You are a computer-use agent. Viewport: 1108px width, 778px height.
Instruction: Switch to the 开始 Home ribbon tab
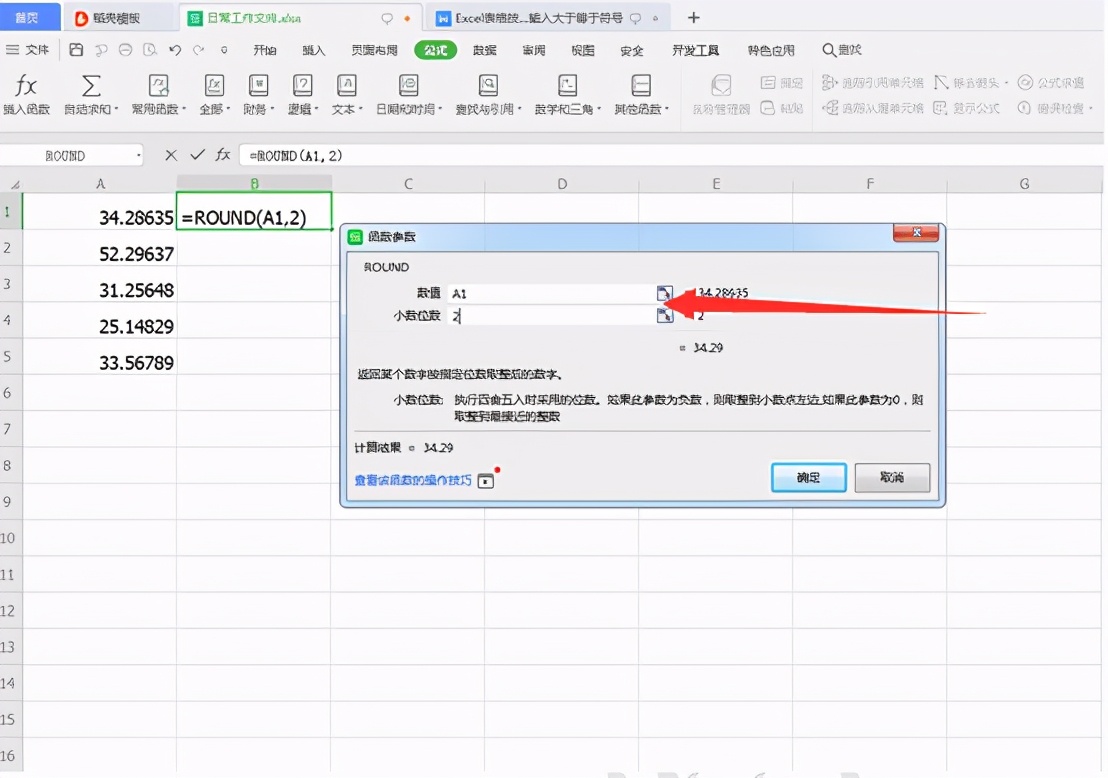pyautogui.click(x=265, y=50)
